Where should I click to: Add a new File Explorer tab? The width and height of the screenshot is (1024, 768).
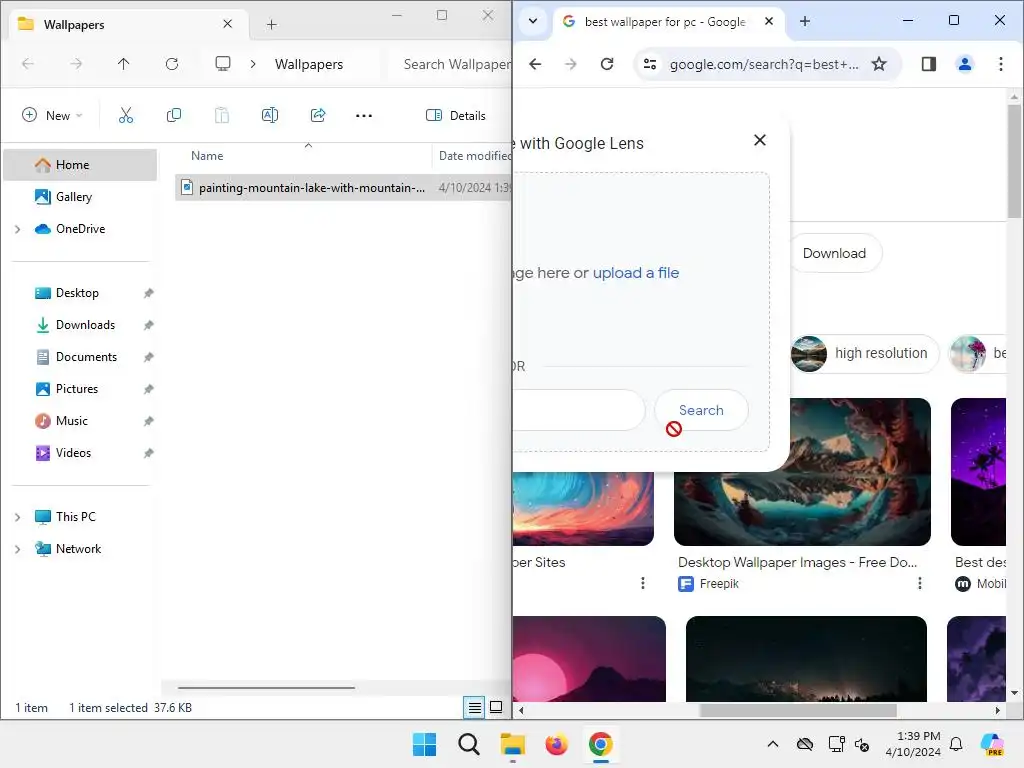click(x=272, y=25)
